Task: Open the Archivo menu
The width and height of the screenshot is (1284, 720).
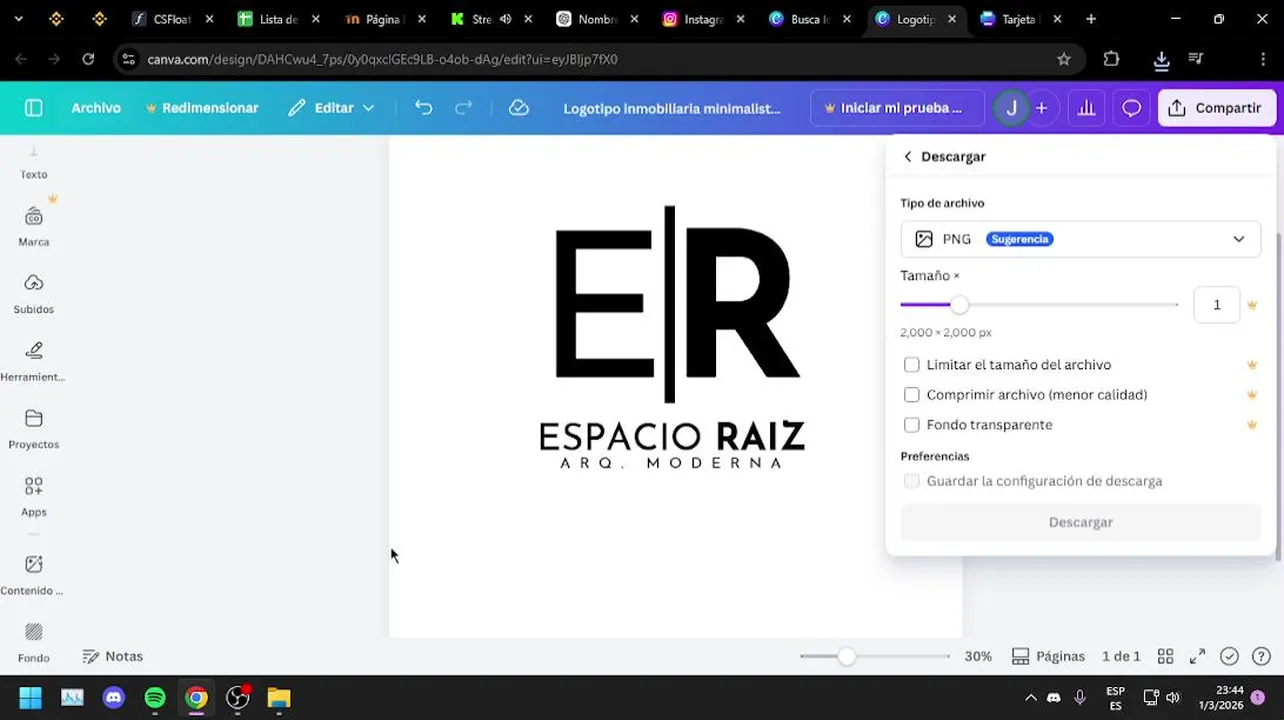Action: pos(96,108)
